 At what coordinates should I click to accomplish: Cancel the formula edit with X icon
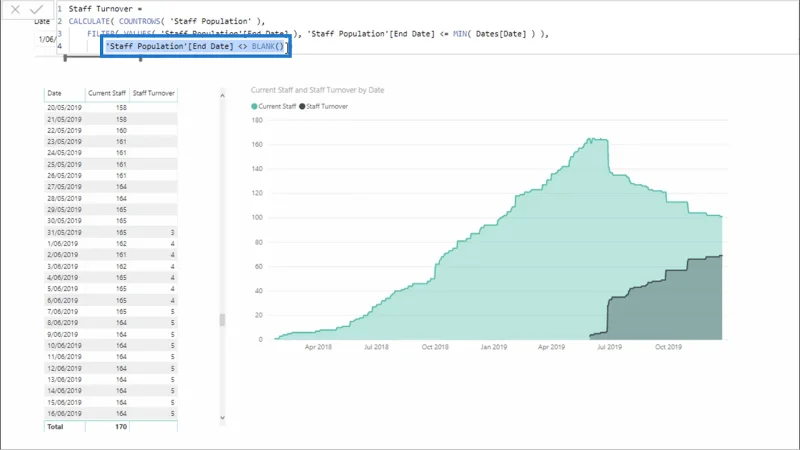click(15, 9)
